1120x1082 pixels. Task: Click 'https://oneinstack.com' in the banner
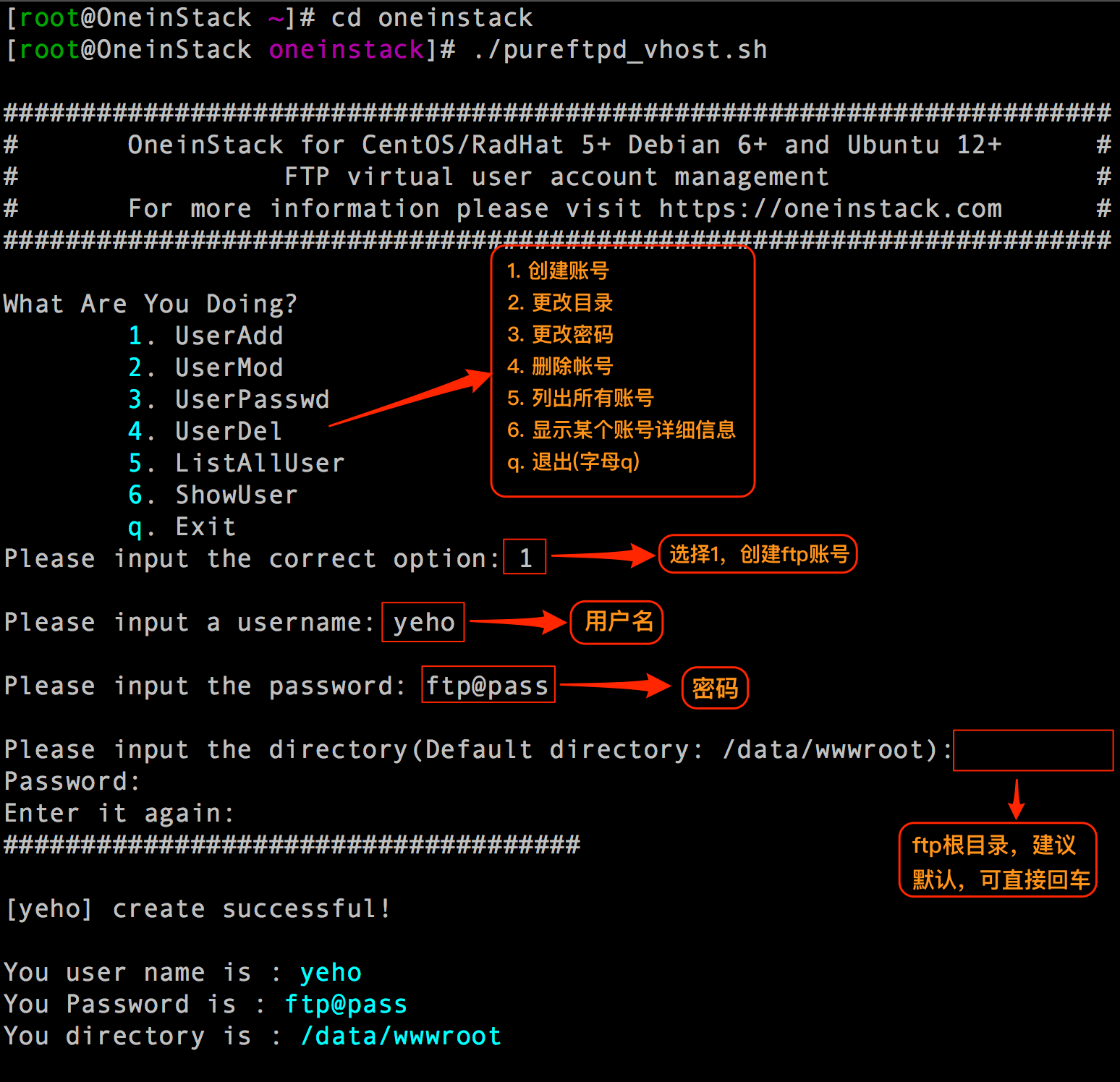[831, 209]
